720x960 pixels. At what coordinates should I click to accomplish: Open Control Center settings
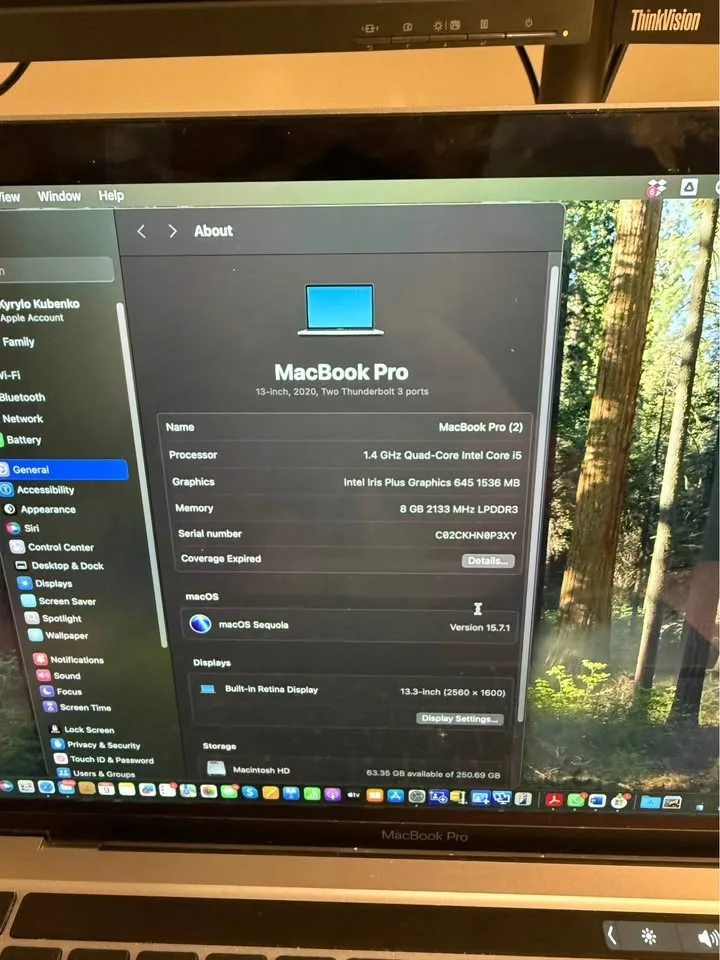point(53,547)
